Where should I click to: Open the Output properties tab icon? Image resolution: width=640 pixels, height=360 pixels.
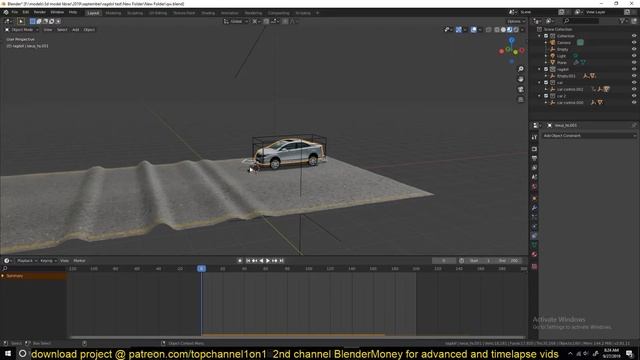click(x=534, y=158)
